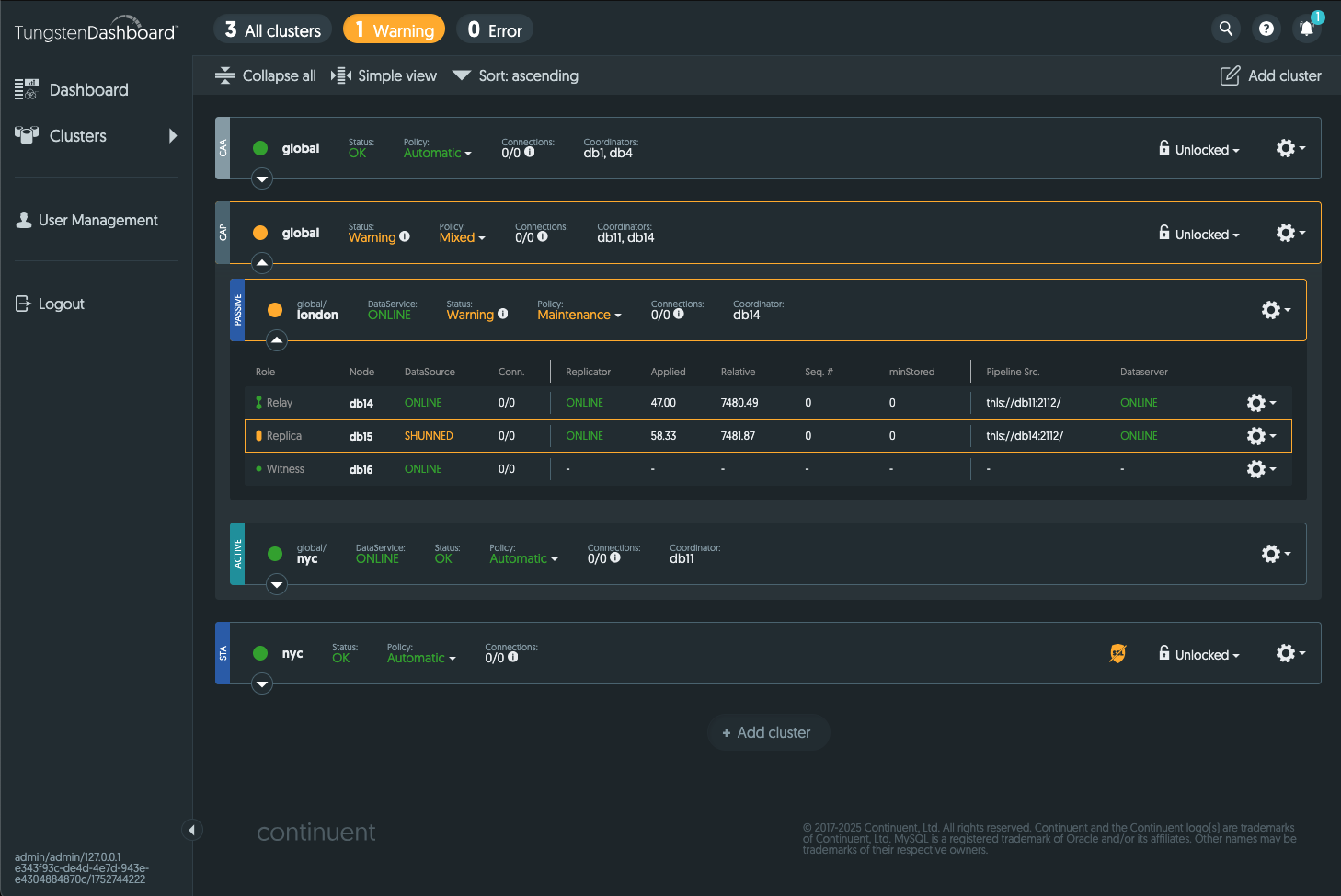The image size is (1341, 896).
Task: Open the notifications bell icon
Action: click(x=1306, y=29)
